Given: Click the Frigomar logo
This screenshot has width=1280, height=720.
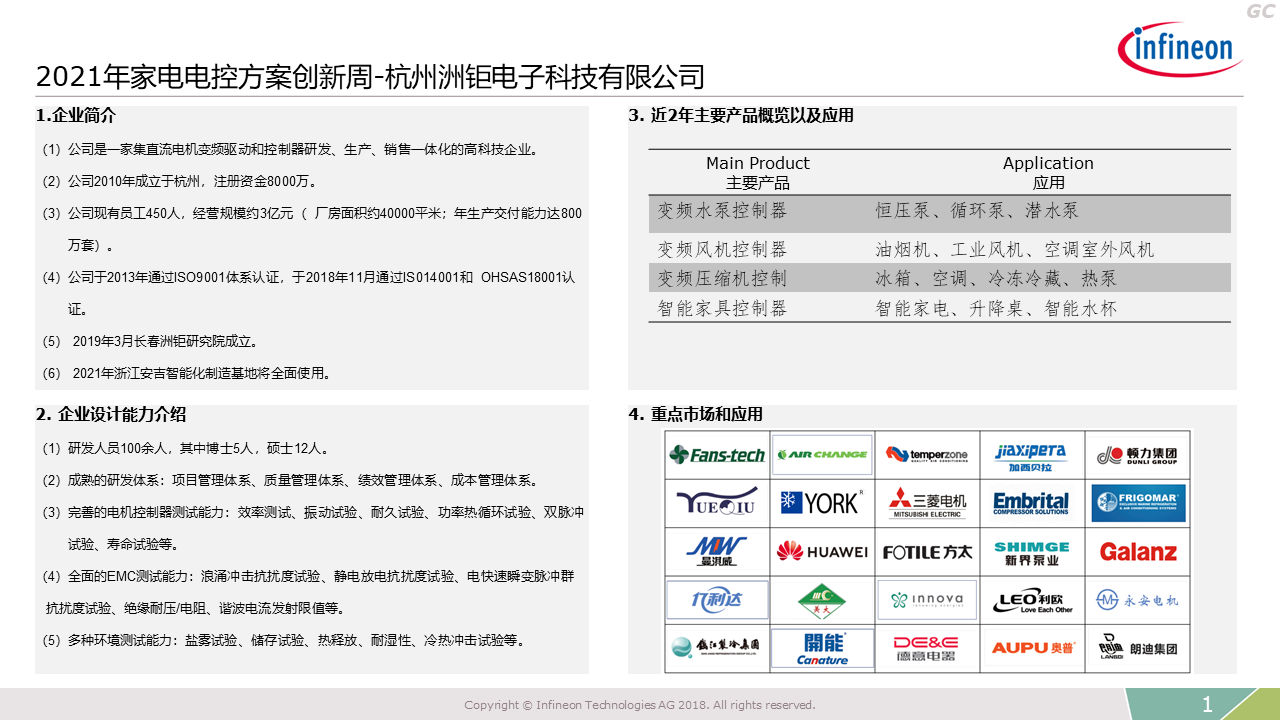Looking at the screenshot, I should (x=1138, y=503).
